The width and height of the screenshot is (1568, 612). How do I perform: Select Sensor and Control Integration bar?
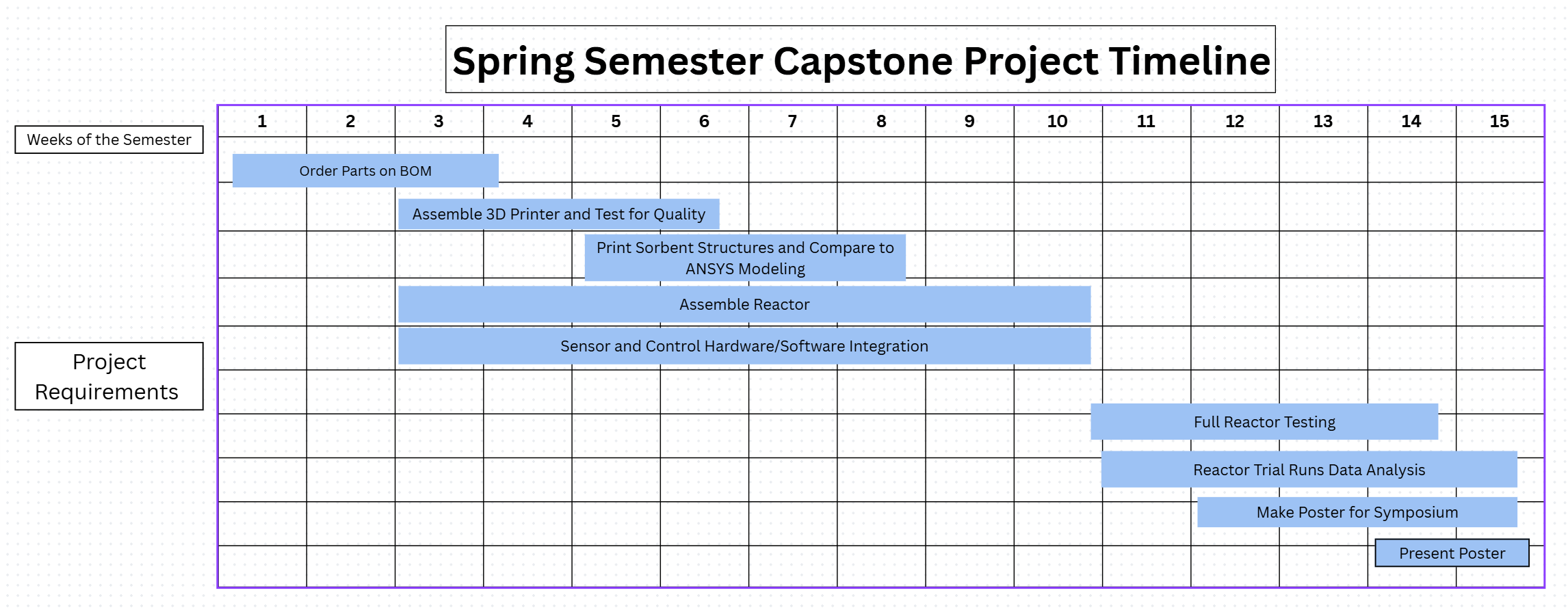coord(744,346)
